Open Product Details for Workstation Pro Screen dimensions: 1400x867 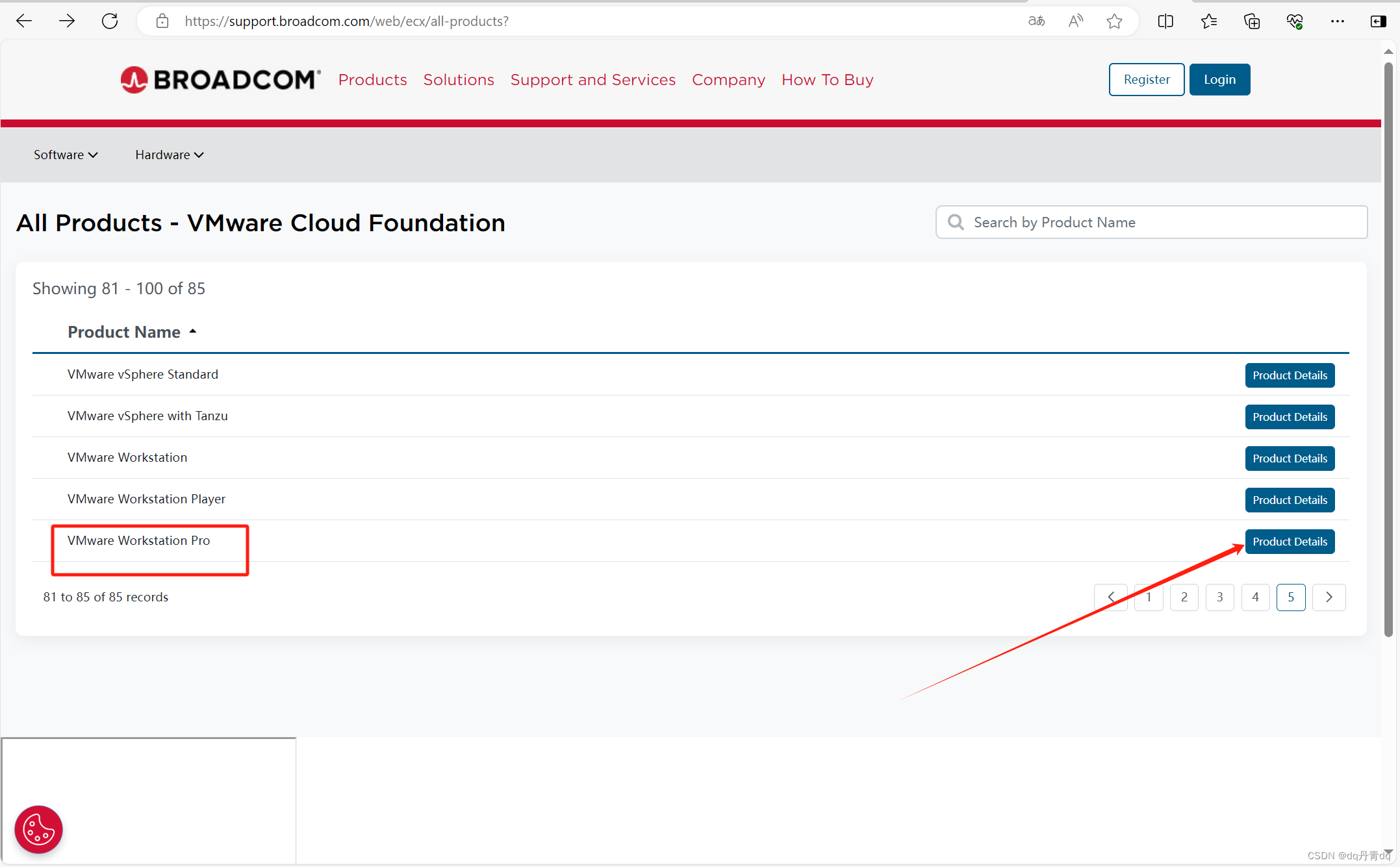coord(1290,542)
